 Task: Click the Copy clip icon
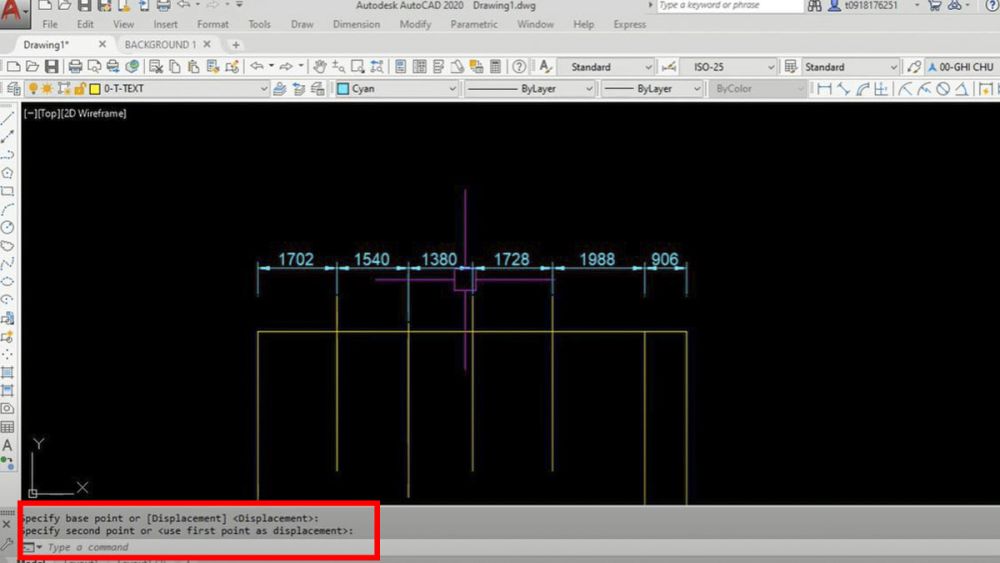point(175,66)
